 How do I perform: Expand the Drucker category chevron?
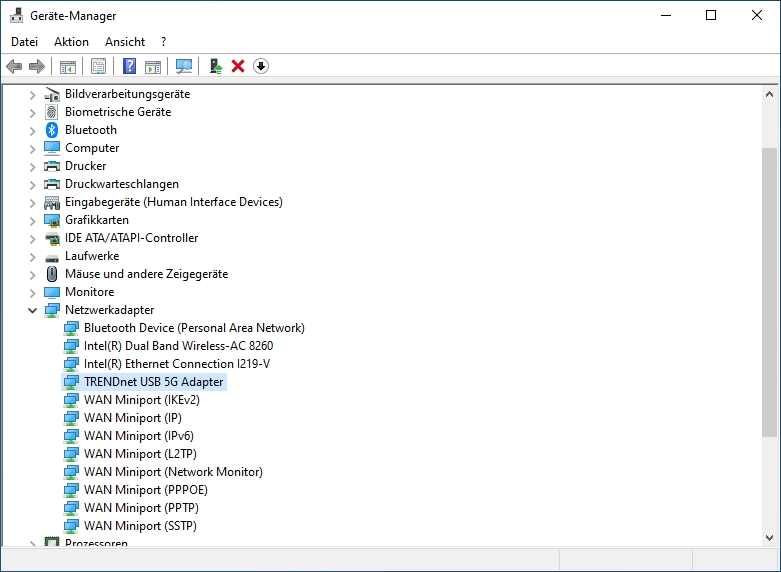click(x=32, y=166)
